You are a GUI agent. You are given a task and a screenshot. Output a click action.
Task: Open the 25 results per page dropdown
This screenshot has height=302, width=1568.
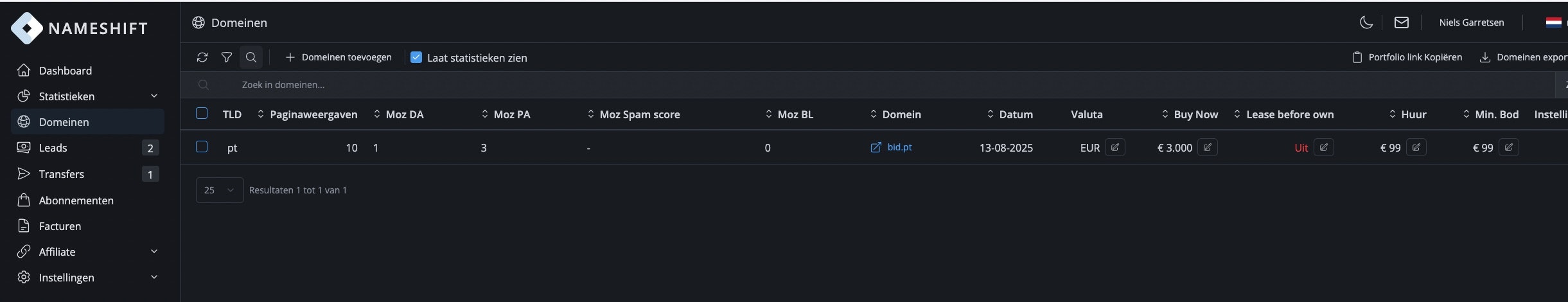[x=220, y=190]
